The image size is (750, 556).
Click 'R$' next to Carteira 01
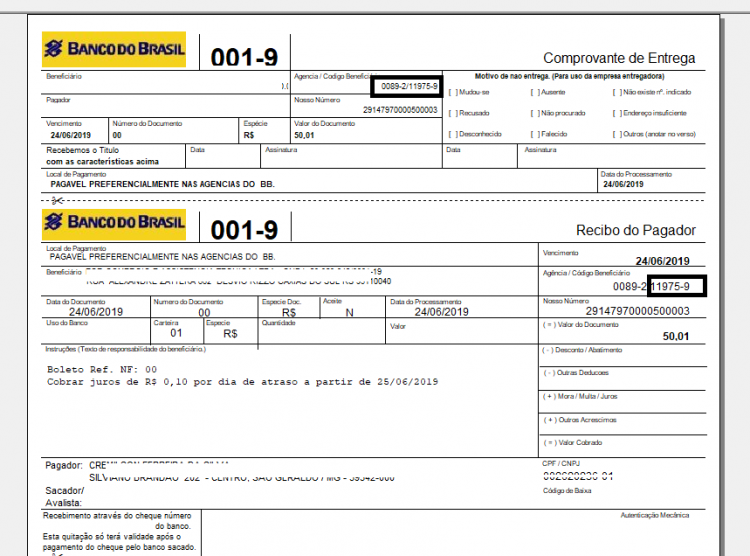[x=231, y=334]
